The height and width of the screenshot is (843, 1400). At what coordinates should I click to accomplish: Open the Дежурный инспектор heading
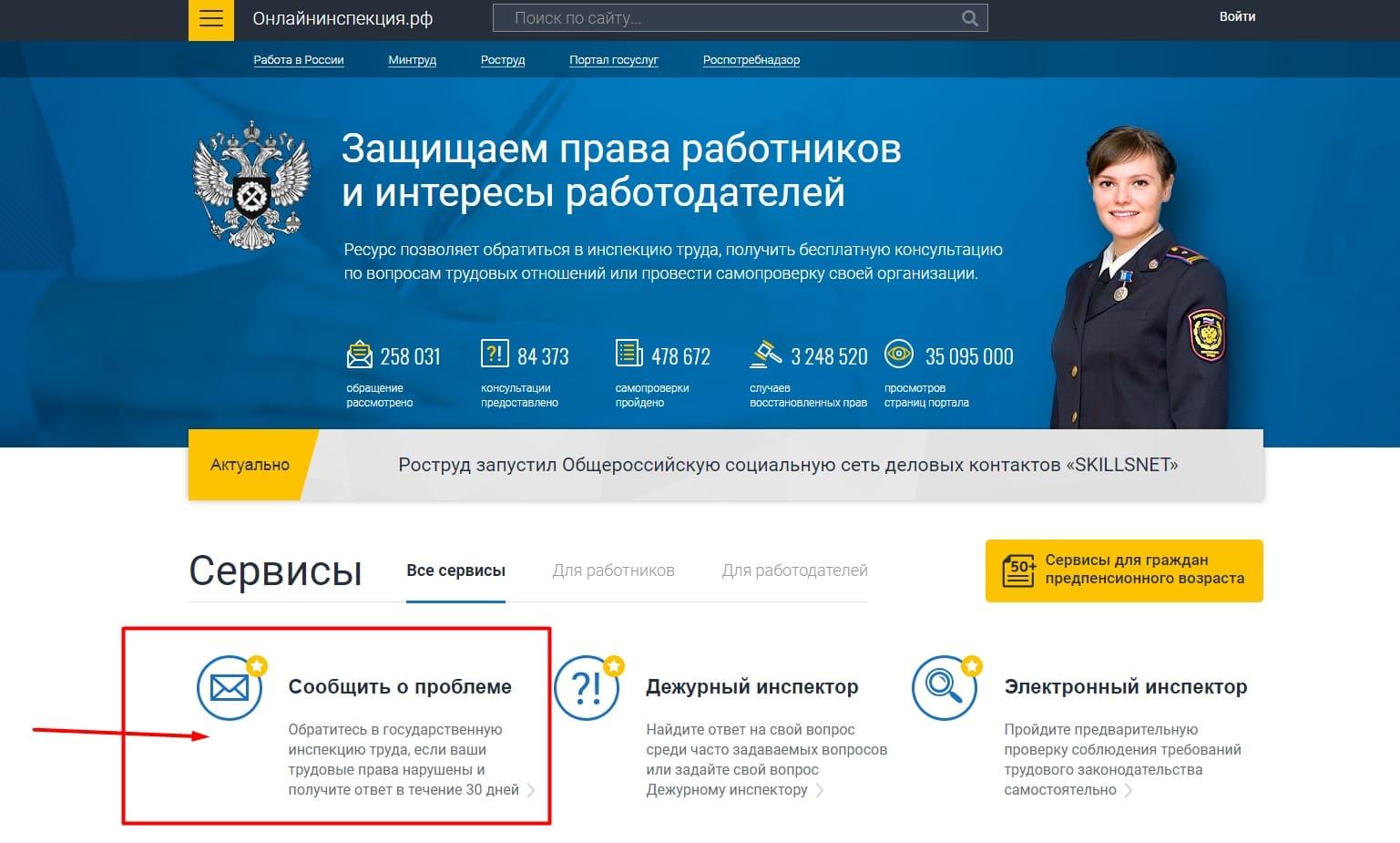(x=752, y=687)
